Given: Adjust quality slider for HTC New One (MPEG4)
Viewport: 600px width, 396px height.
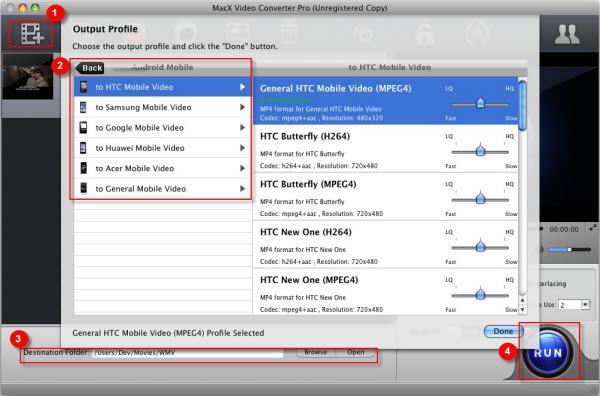Looking at the screenshot, I should click(x=480, y=295).
